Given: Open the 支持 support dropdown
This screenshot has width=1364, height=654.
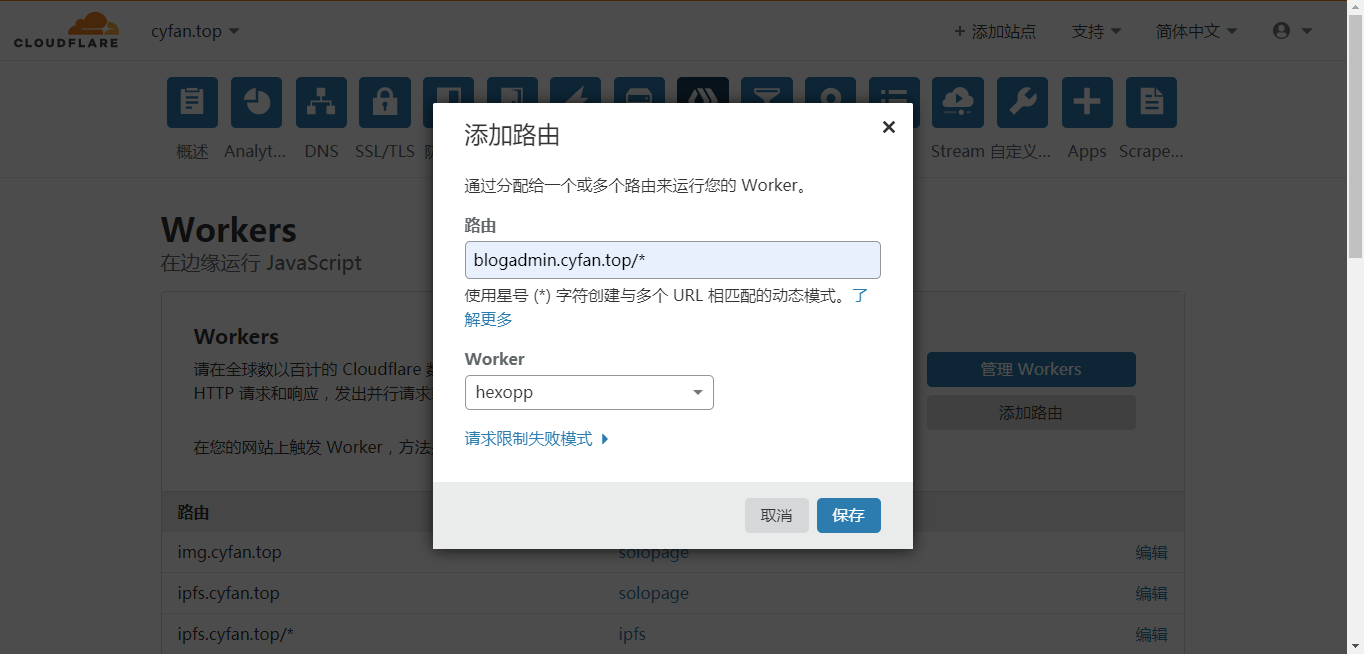Looking at the screenshot, I should (1096, 31).
